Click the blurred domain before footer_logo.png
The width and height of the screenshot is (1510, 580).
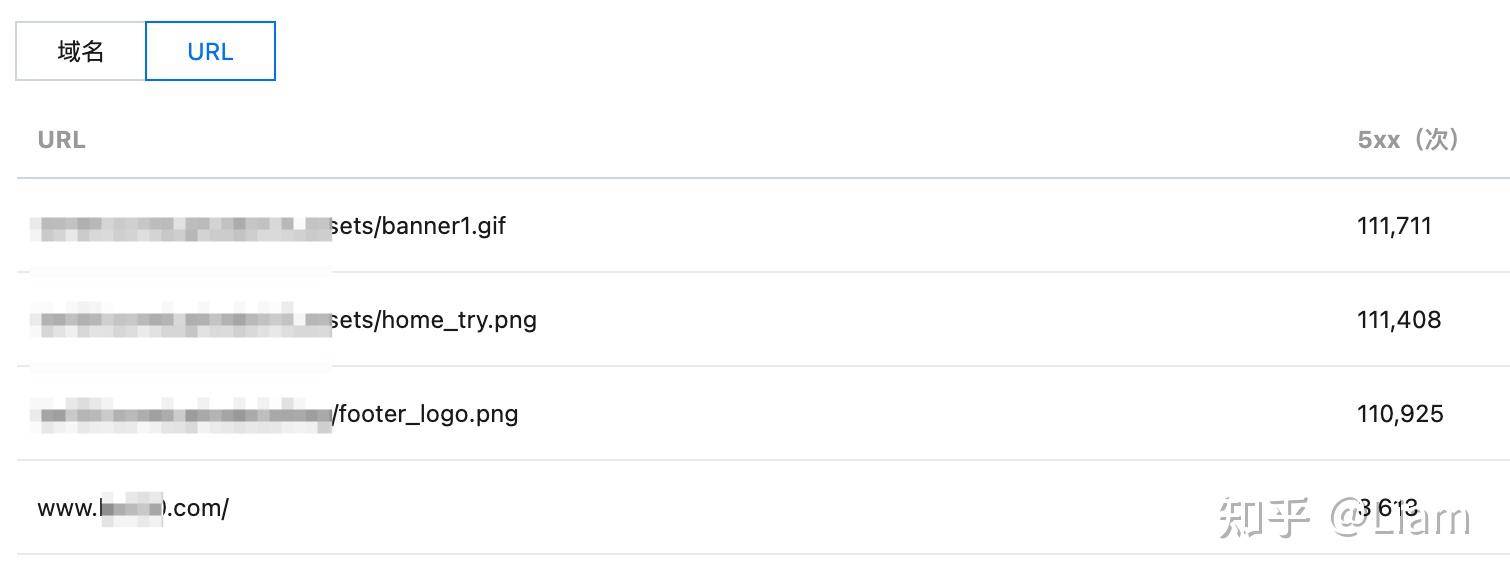[182, 414]
